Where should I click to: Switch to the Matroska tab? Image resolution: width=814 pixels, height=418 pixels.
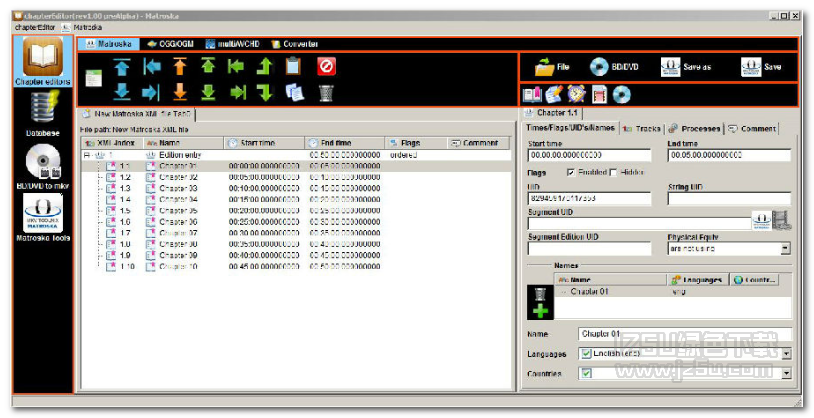(109, 45)
